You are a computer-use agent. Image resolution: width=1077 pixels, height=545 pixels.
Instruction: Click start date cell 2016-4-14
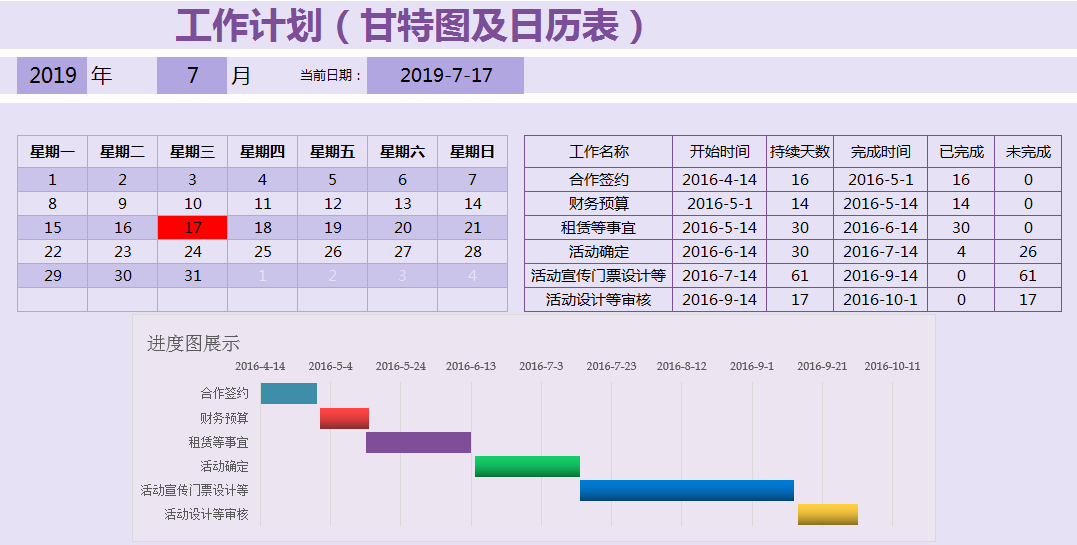coord(719,179)
